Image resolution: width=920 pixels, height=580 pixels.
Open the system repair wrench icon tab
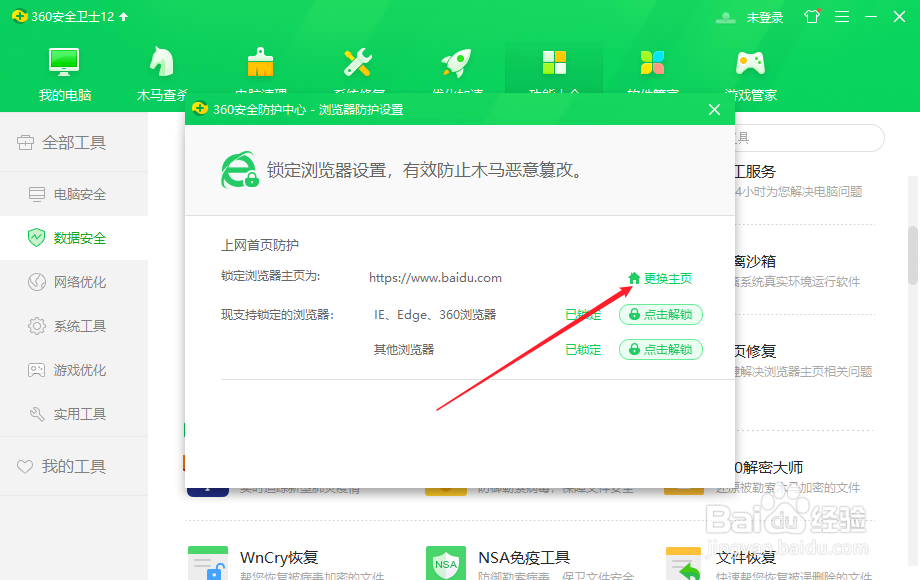pyautogui.click(x=357, y=63)
